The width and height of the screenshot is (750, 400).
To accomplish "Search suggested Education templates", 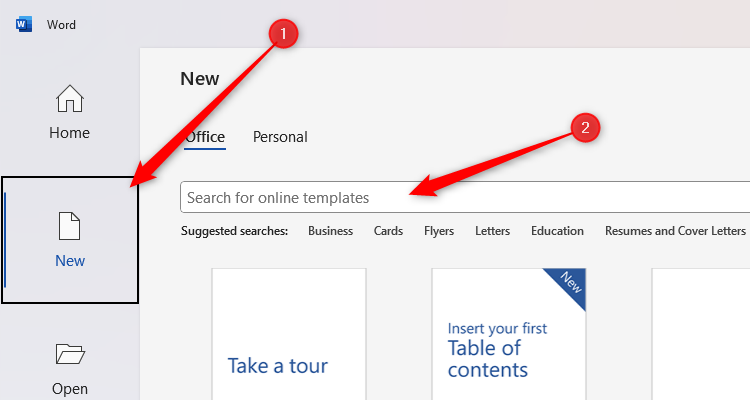I will pyautogui.click(x=557, y=231).
